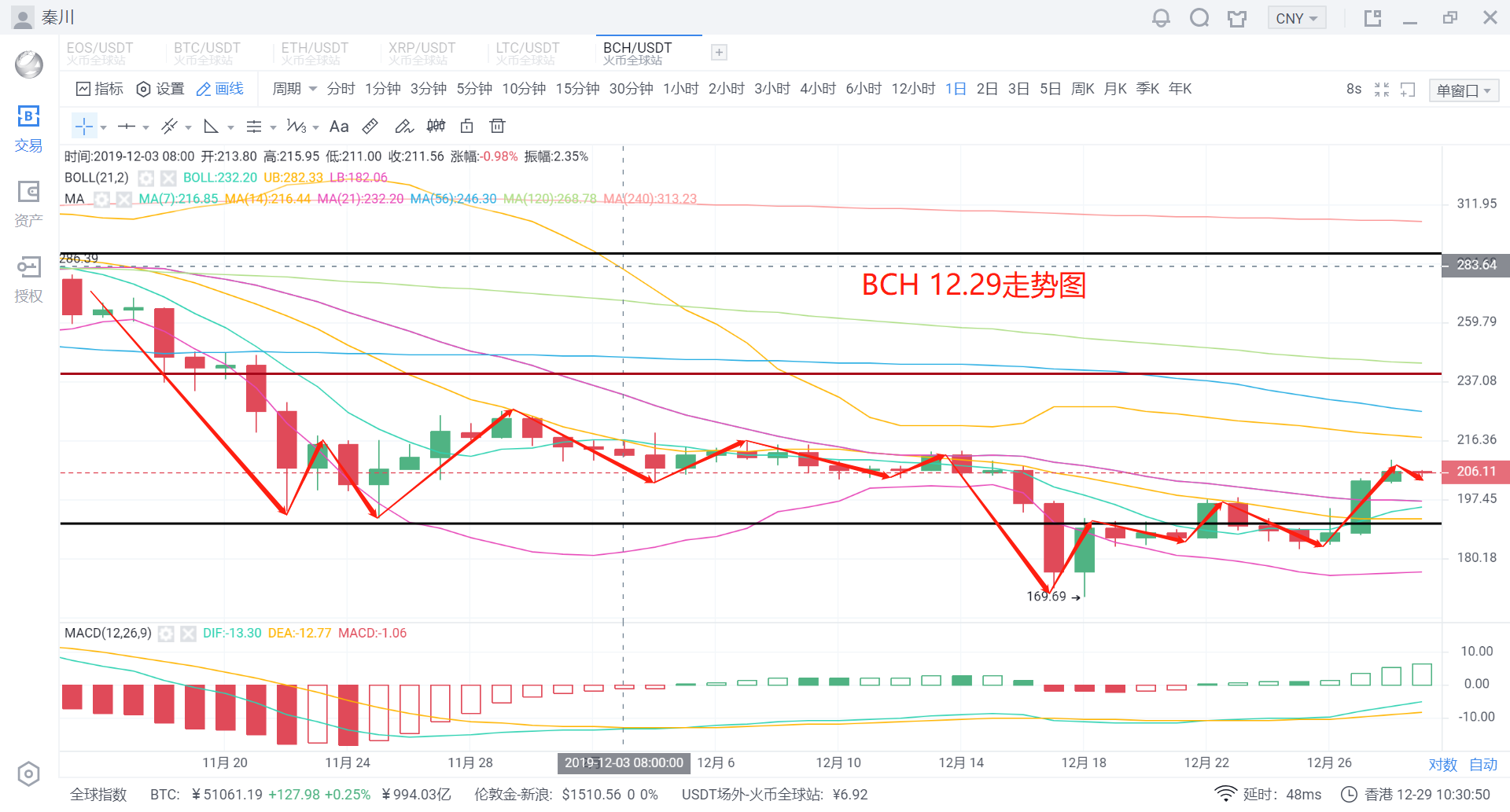The height and width of the screenshot is (812, 1510).
Task: Select the horizontal line drawing tool
Action: point(127,127)
